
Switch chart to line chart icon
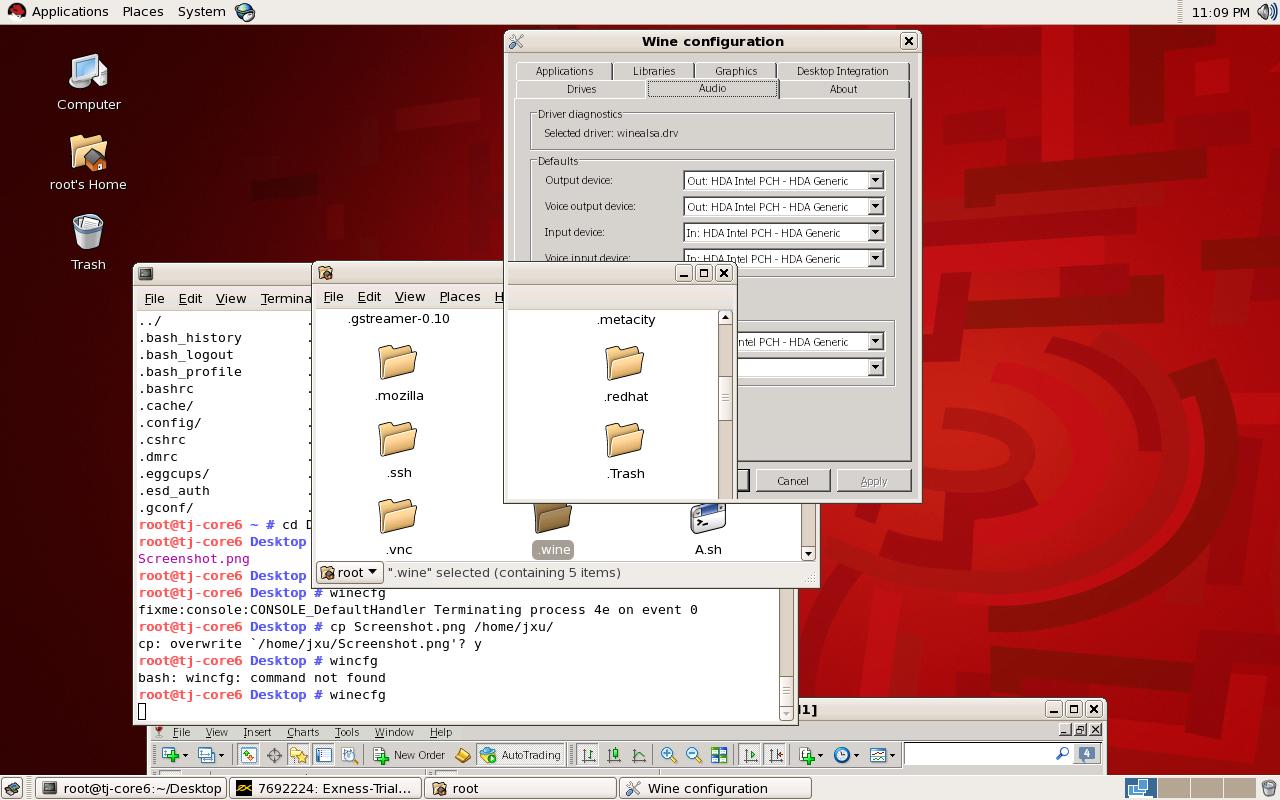(639, 755)
